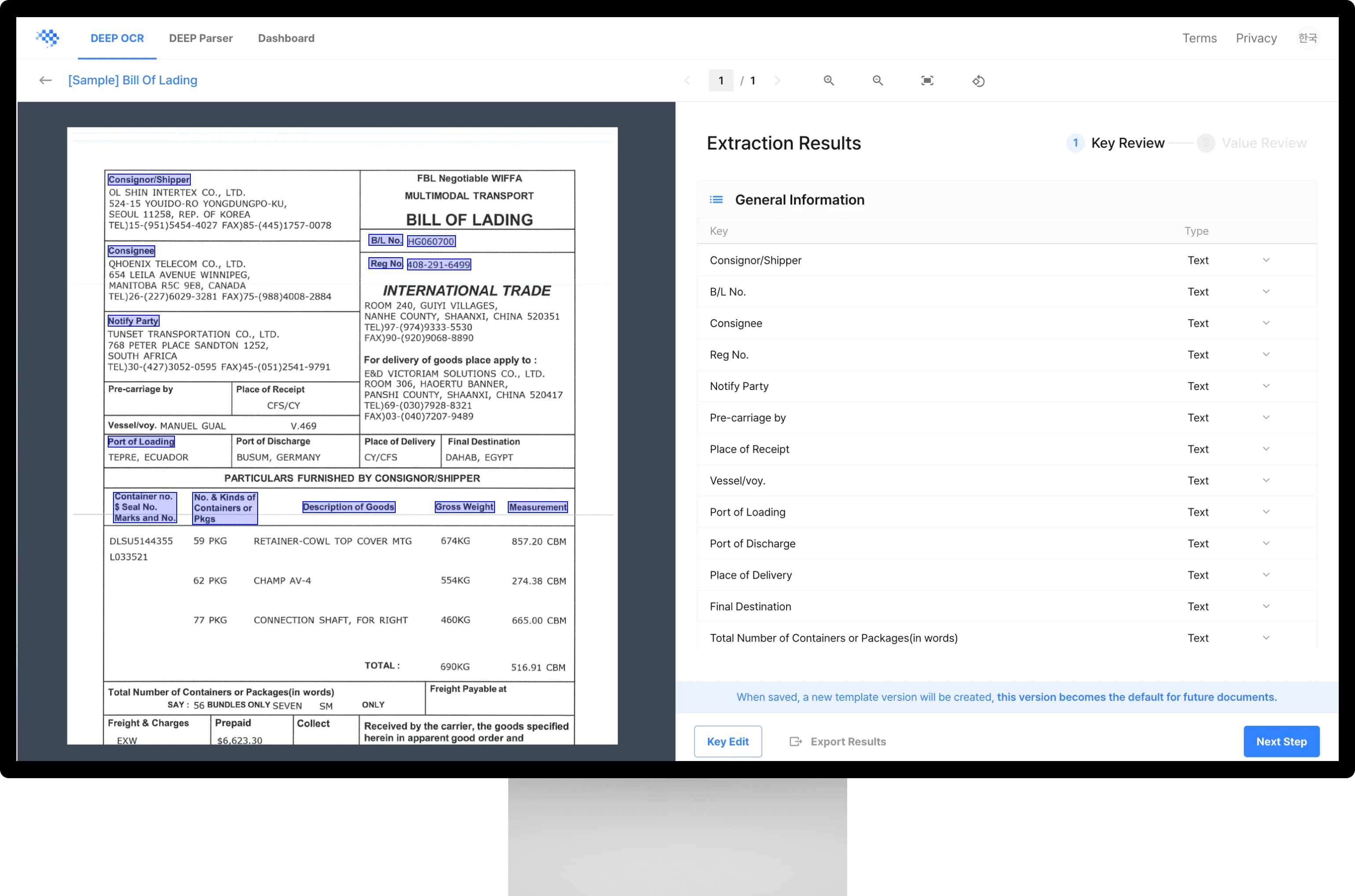Rotate the bill of lading document
This screenshot has height=896, width=1355.
[978, 80]
